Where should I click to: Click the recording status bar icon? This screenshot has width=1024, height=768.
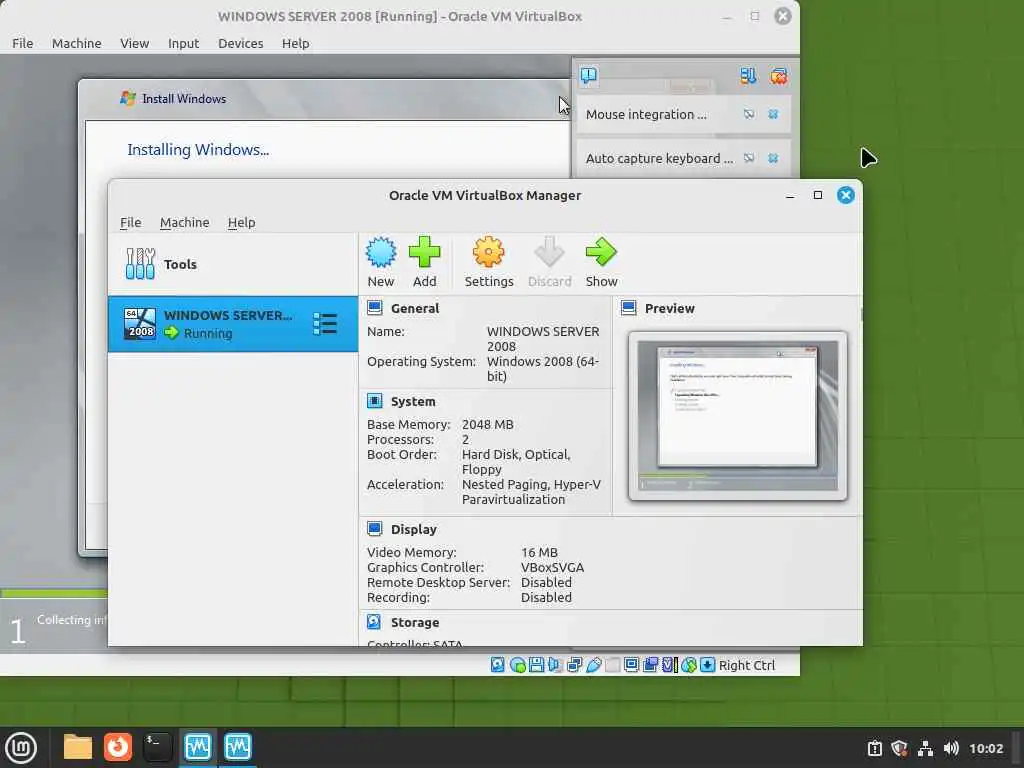click(650, 665)
